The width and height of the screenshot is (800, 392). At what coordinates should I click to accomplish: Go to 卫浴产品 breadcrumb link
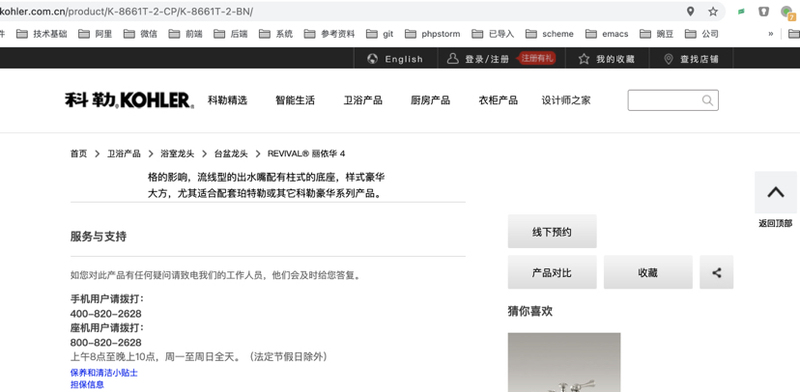click(123, 154)
